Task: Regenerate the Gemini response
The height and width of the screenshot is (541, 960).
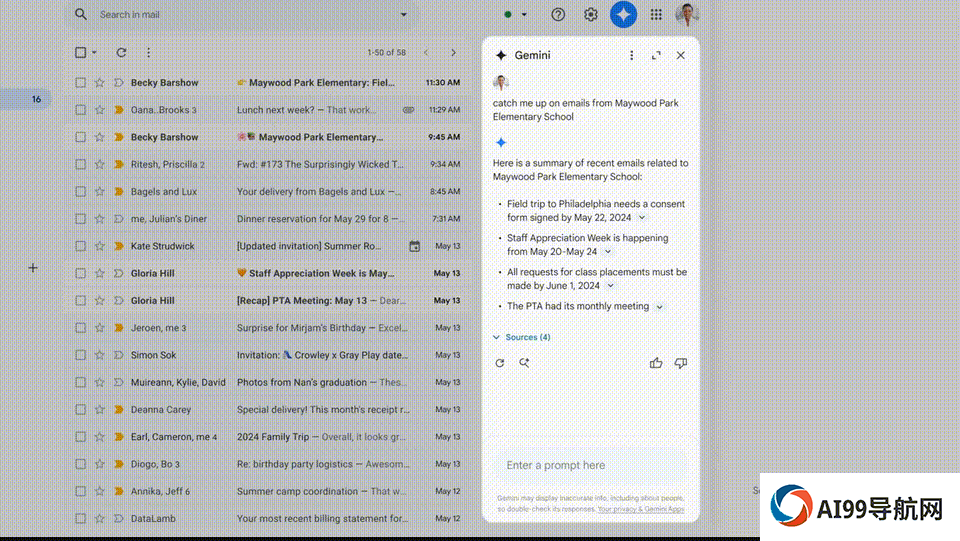Action: click(x=500, y=363)
